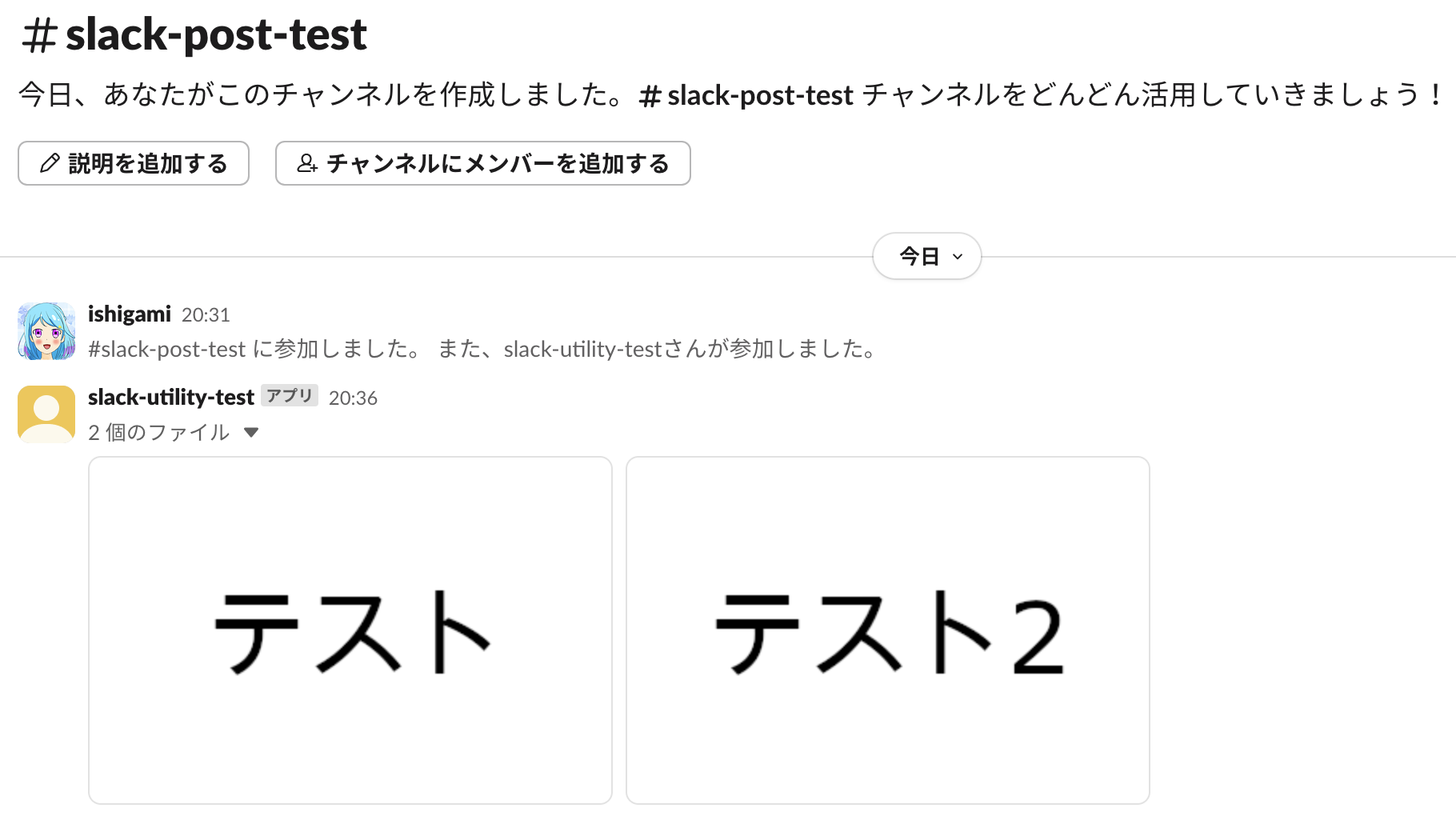
Task: Click the channel title slack-post-test heading
Action: pyautogui.click(x=216, y=34)
